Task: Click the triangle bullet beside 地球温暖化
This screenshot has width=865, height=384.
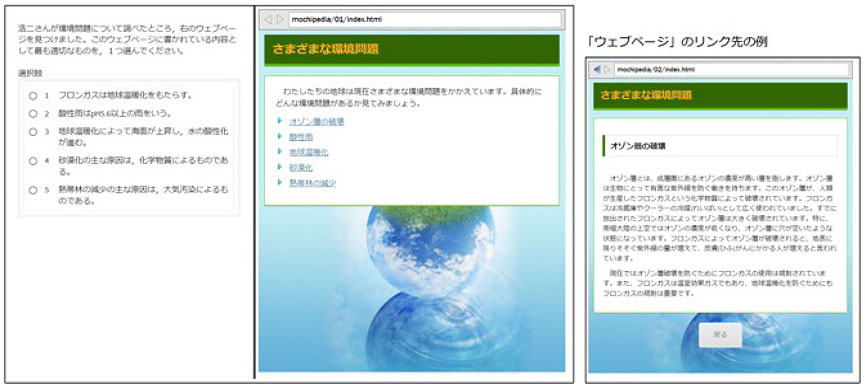Action: coord(280,151)
